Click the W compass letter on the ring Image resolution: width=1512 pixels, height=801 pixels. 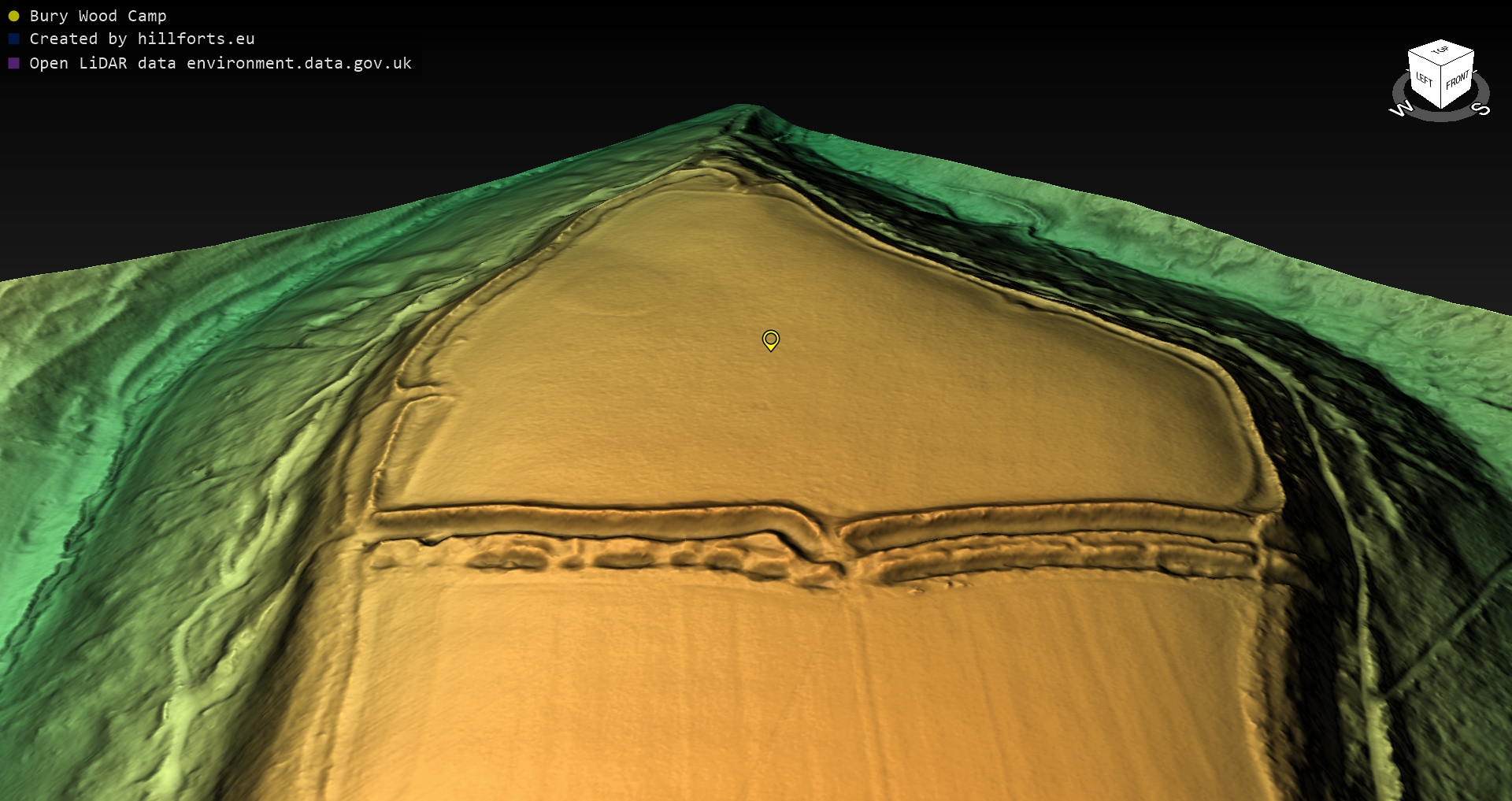pos(1401,109)
